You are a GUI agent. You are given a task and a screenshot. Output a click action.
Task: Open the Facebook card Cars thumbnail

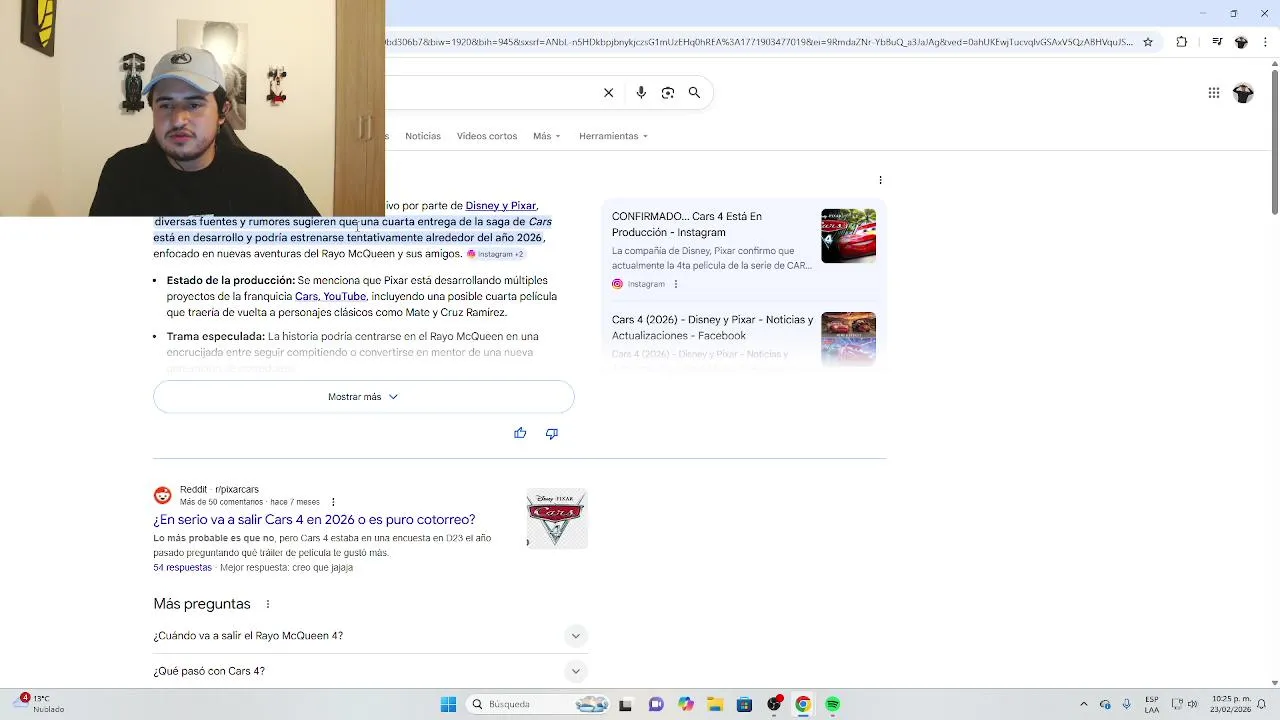[x=848, y=339]
